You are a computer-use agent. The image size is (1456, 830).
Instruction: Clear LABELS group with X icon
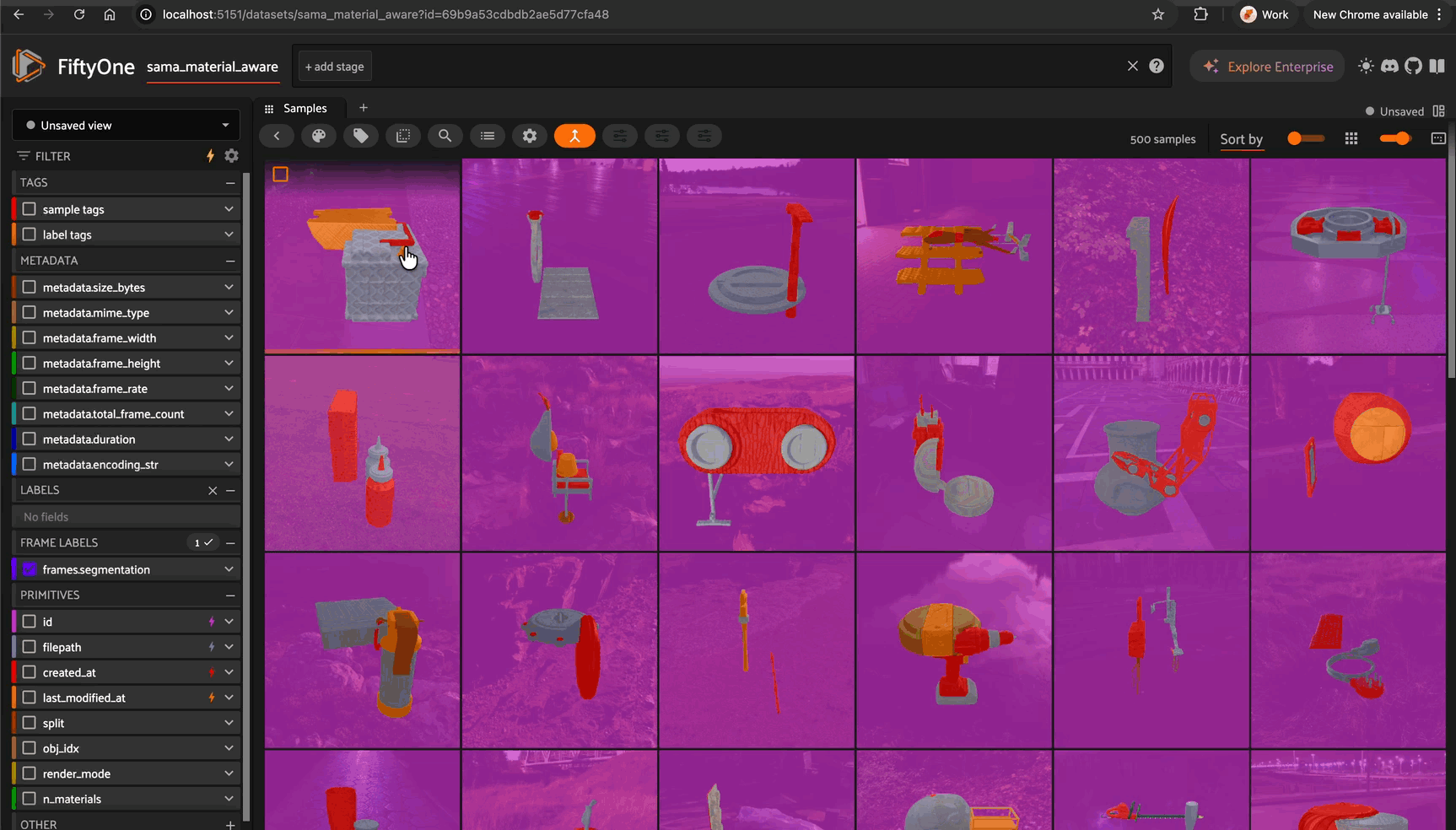pyautogui.click(x=213, y=490)
